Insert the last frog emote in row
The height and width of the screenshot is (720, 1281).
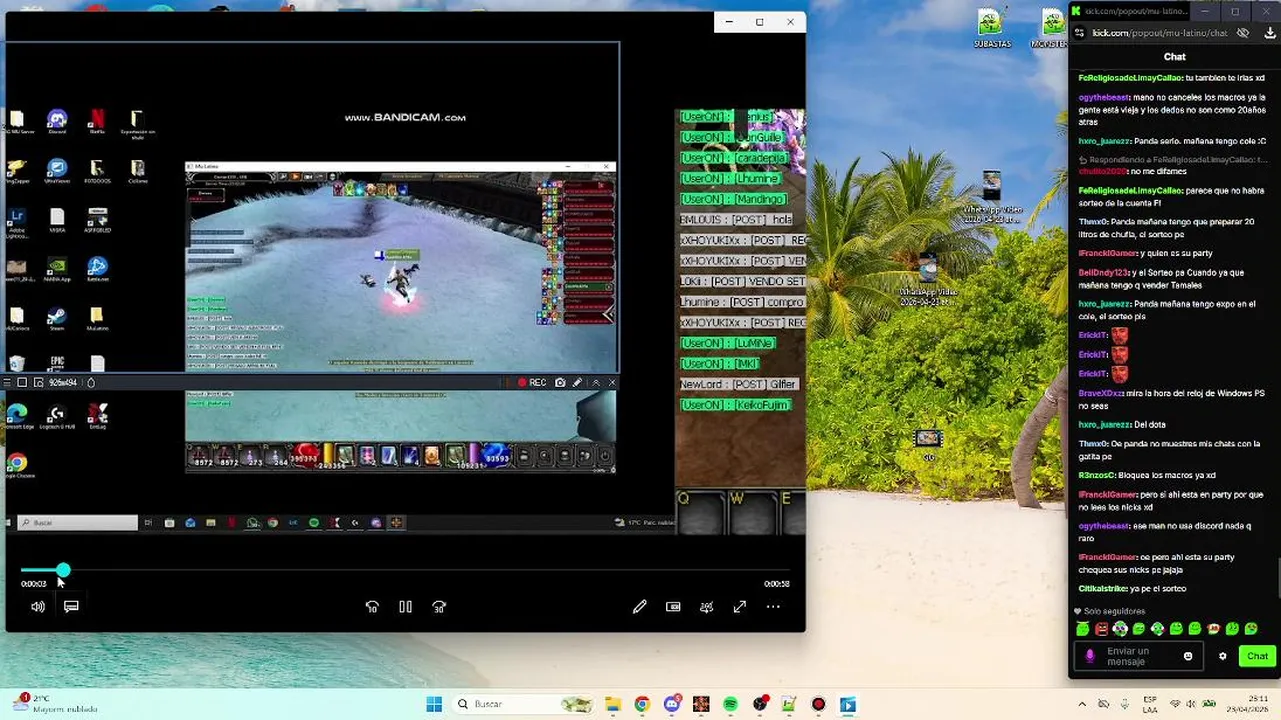coord(1251,629)
